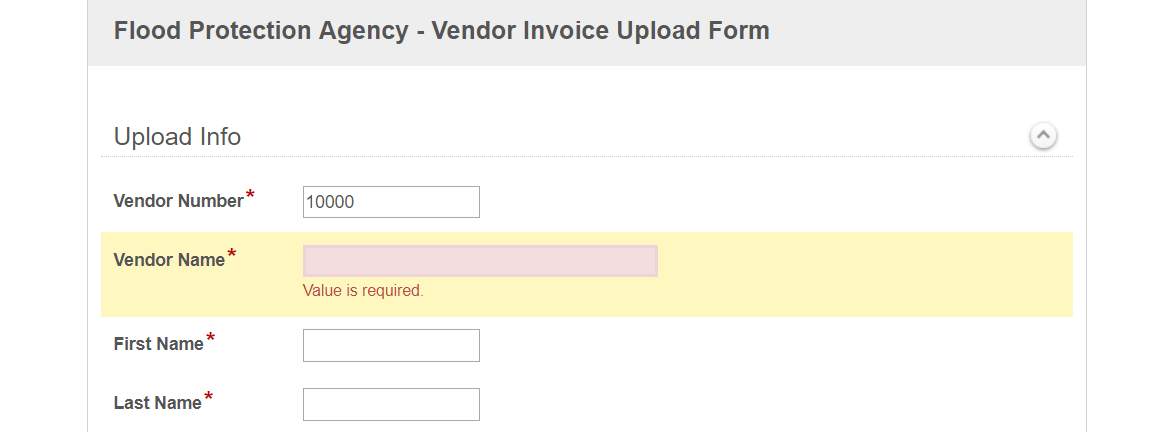Click the Upload Info section heading
This screenshot has height=432, width=1165.
tap(178, 137)
